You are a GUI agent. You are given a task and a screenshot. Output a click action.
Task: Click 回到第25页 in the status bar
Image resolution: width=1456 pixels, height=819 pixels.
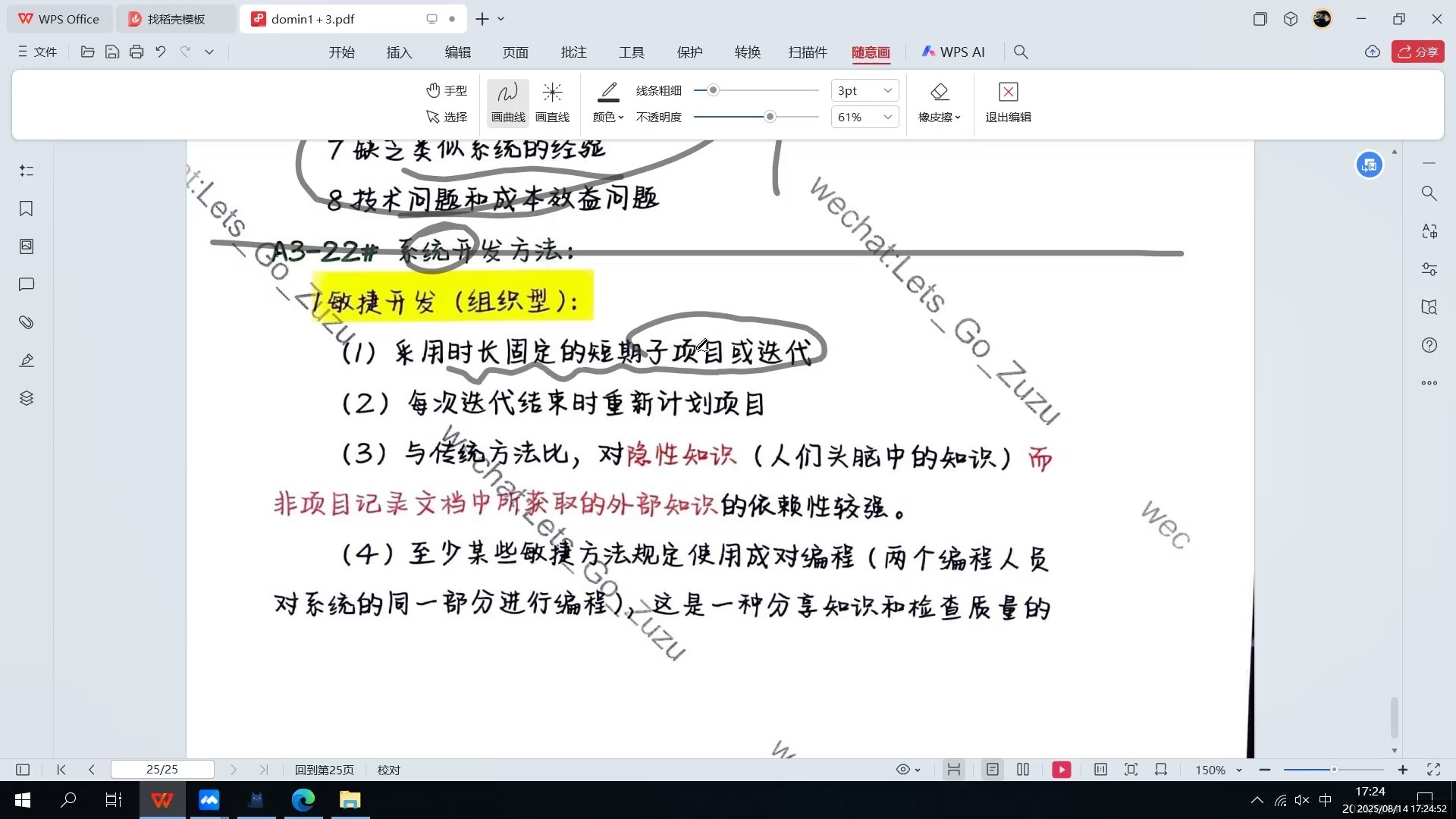pos(324,769)
